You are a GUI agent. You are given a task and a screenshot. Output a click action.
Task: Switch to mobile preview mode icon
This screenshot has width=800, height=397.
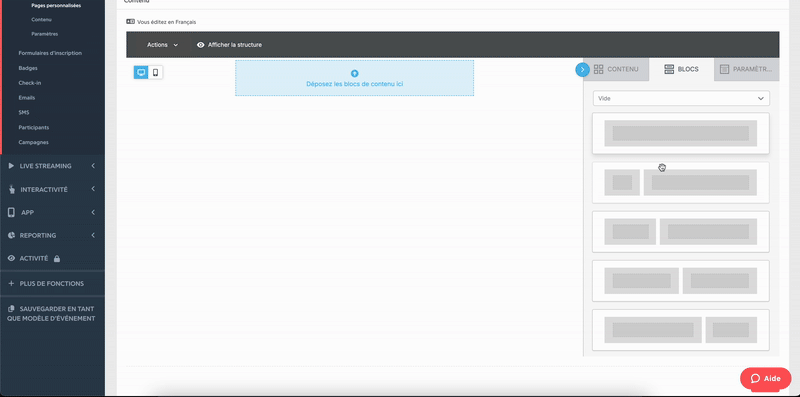(156, 72)
